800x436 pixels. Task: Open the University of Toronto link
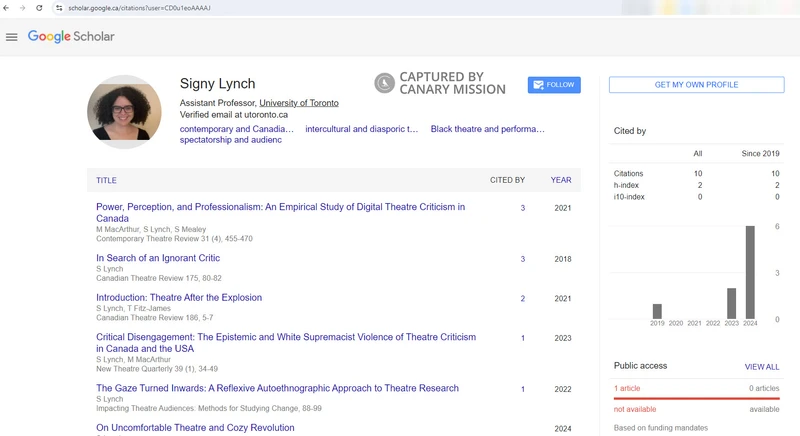[x=298, y=103]
